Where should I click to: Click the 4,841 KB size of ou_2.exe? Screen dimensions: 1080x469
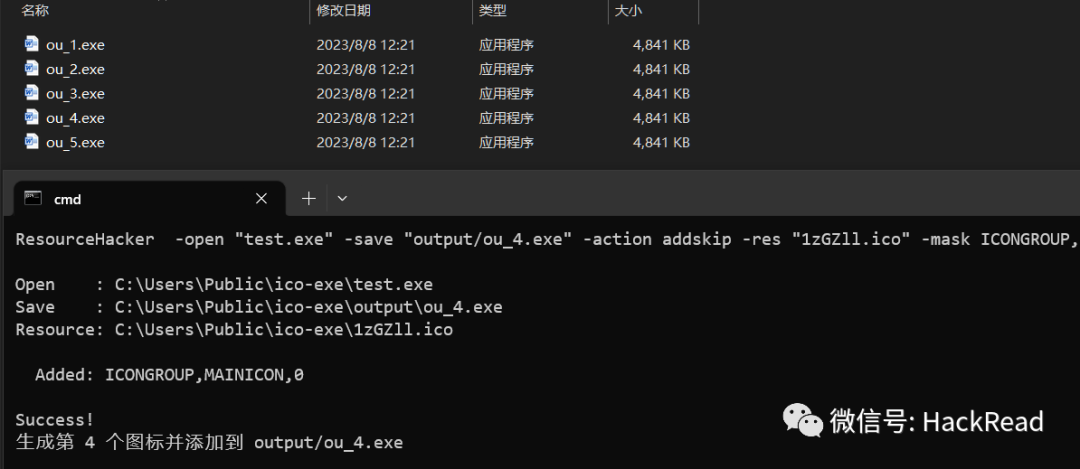point(661,70)
